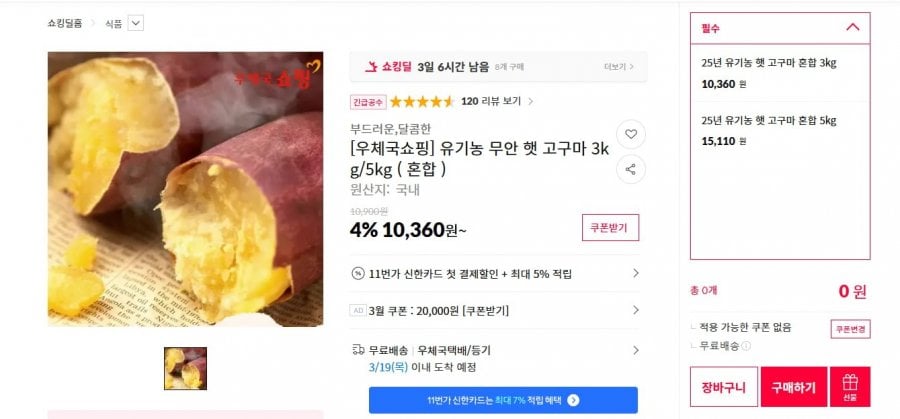The width and height of the screenshot is (900, 419).
Task: Select the sweet potato thumbnail image
Action: (x=185, y=368)
